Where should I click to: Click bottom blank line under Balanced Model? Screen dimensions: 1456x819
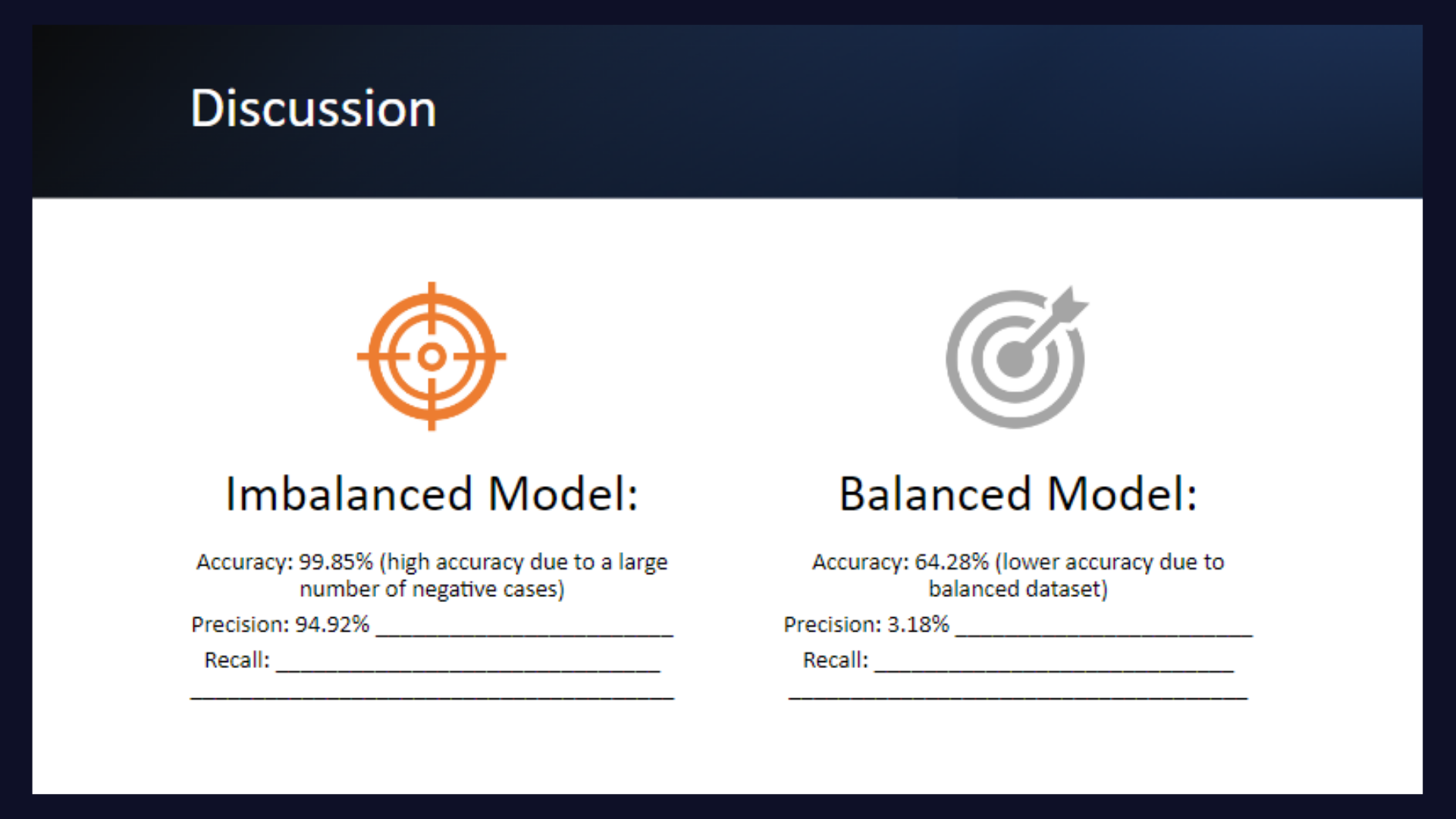click(1018, 696)
